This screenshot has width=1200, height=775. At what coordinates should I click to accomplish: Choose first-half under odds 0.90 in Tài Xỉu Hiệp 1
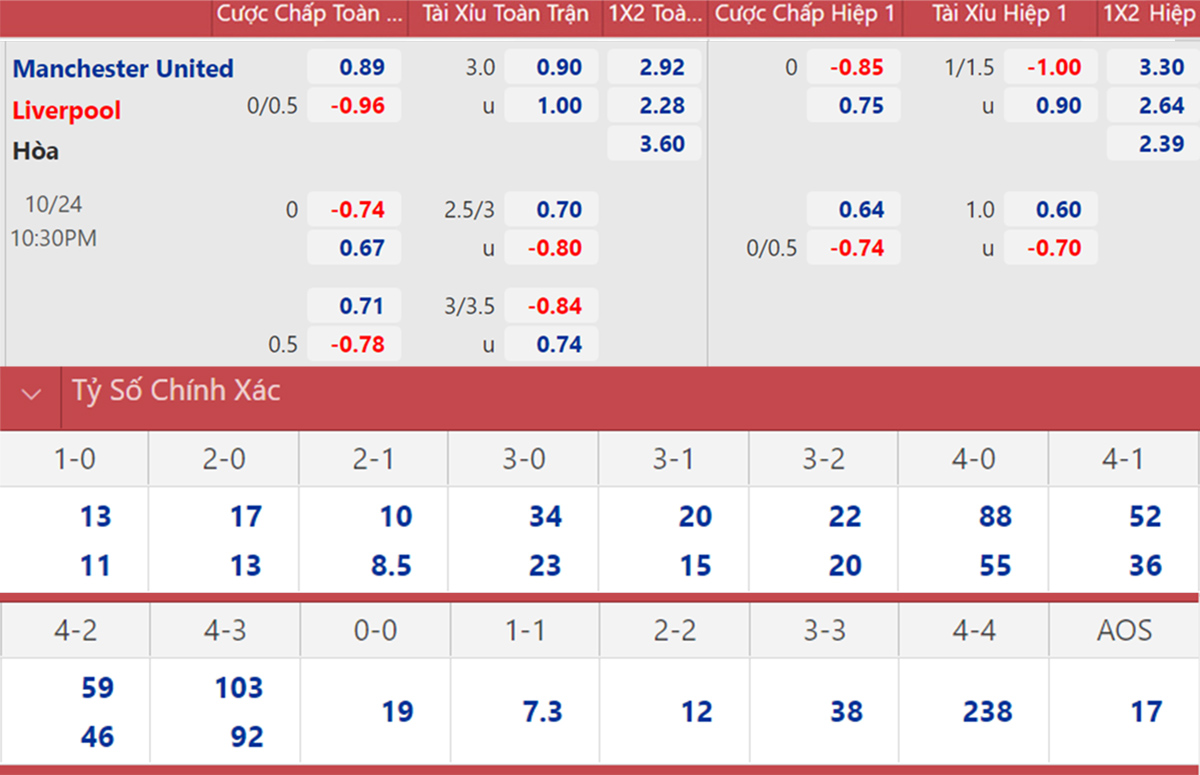[1051, 106]
